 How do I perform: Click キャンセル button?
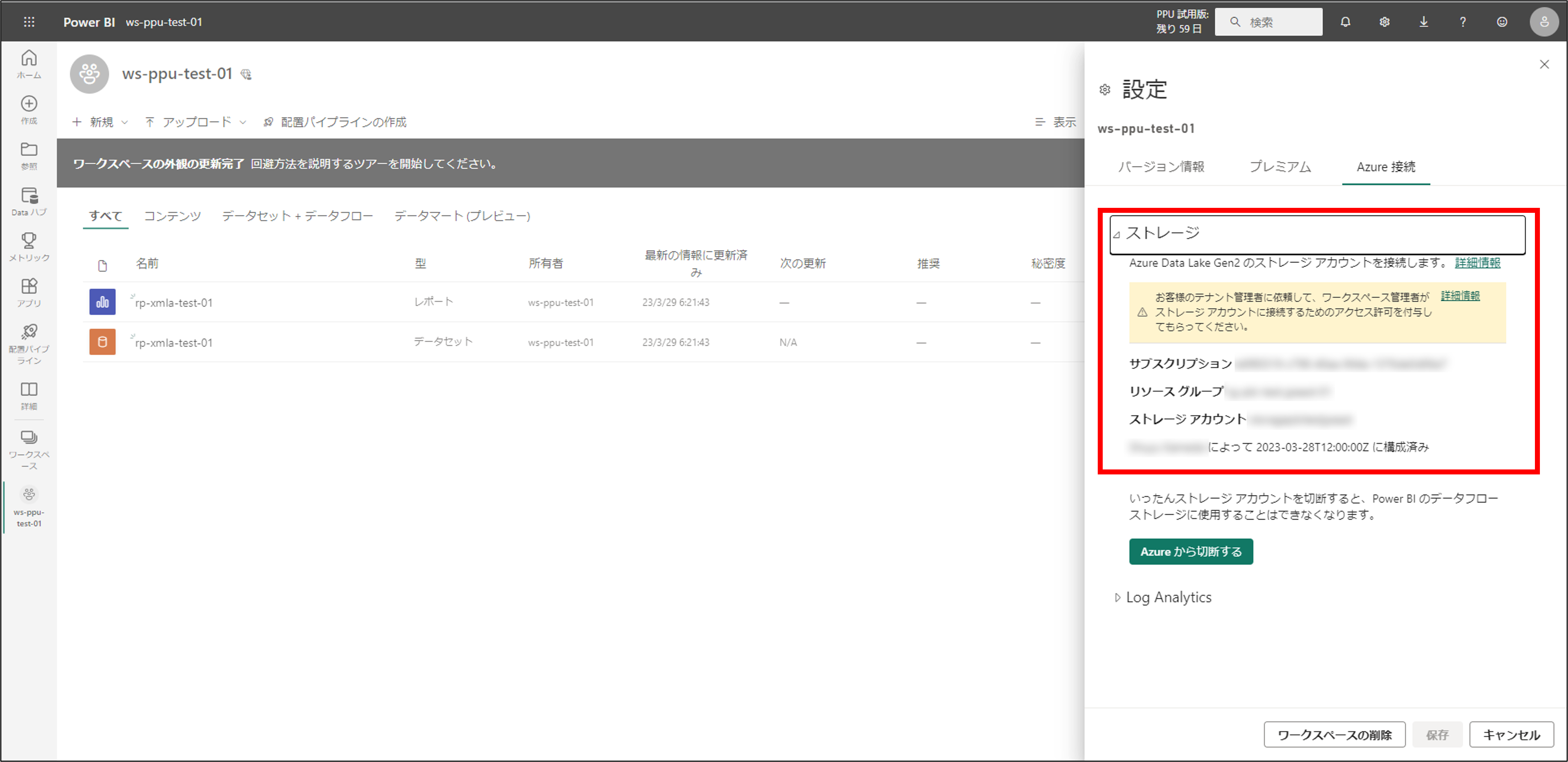click(x=1511, y=735)
